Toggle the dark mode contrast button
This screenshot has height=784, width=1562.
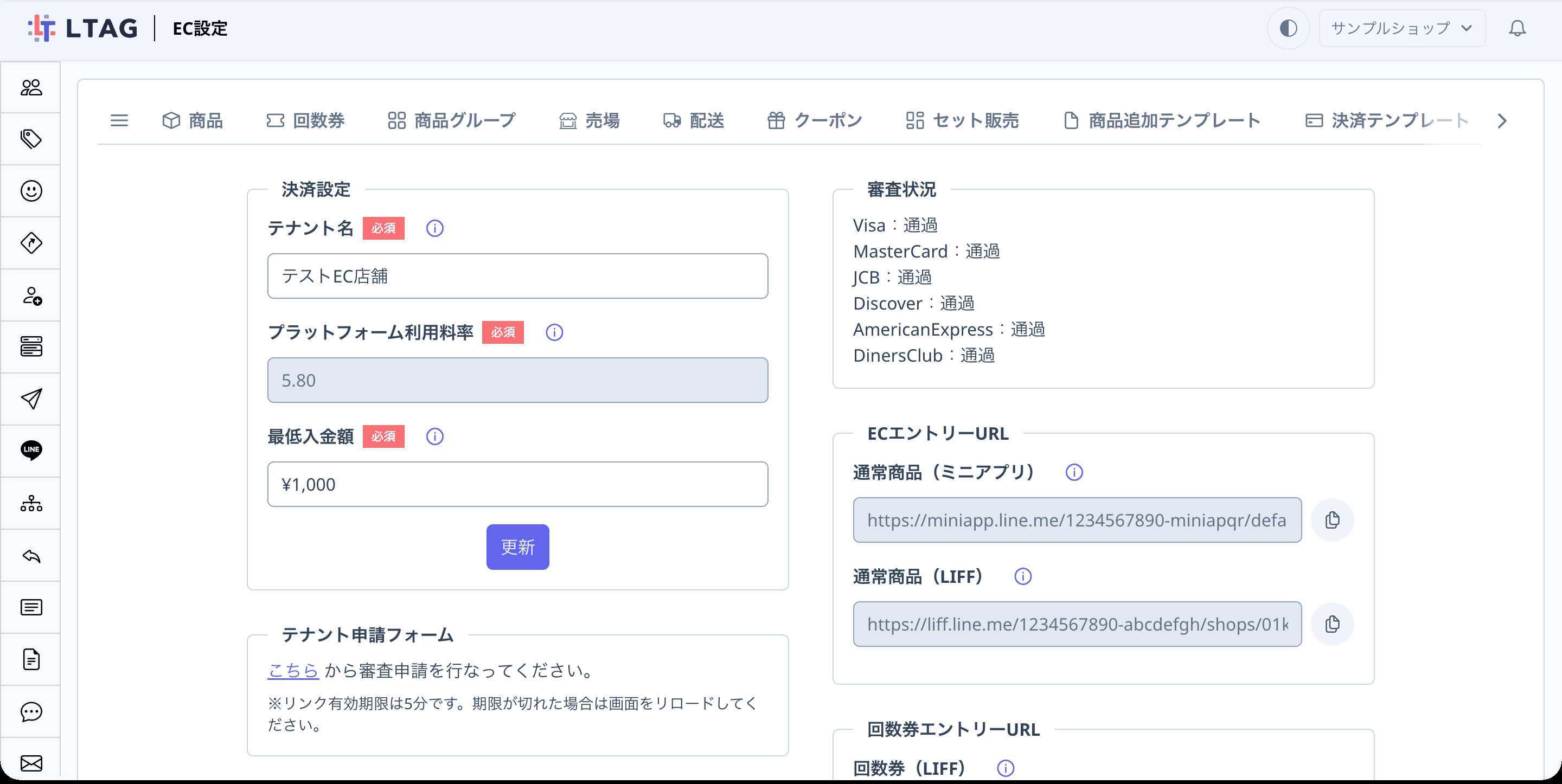[x=1288, y=29]
